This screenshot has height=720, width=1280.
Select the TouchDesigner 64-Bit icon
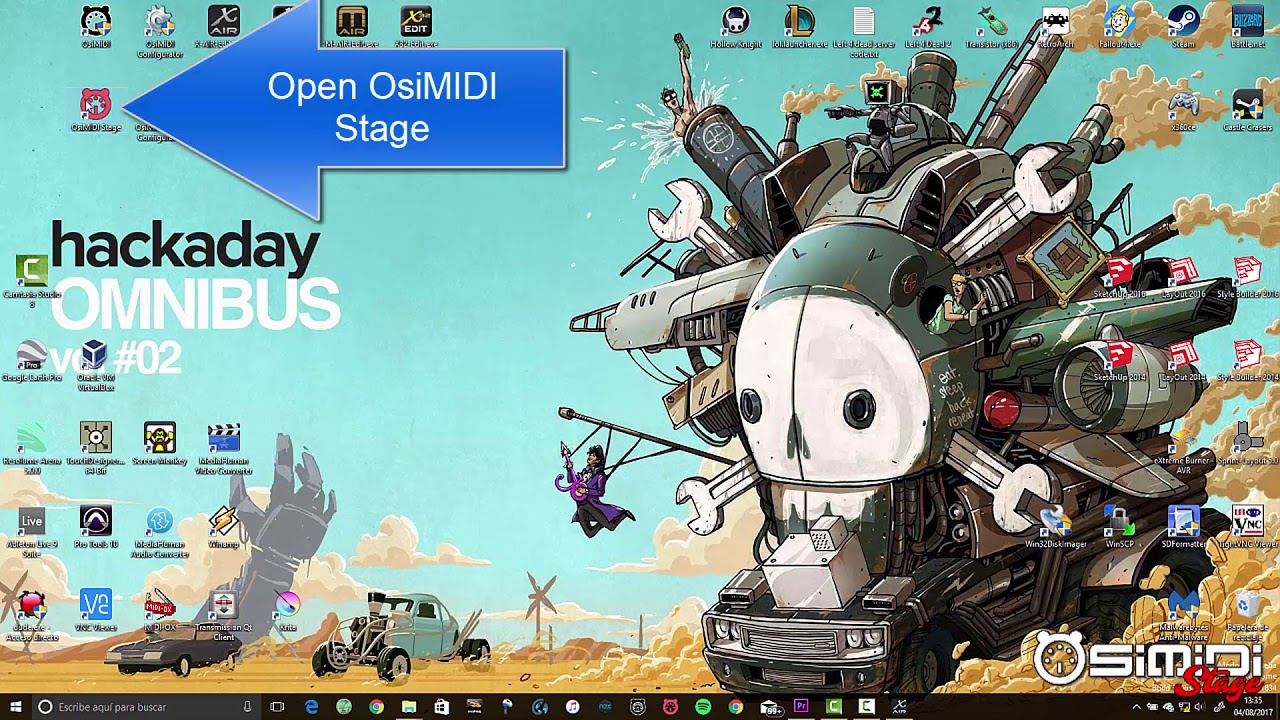(96, 449)
